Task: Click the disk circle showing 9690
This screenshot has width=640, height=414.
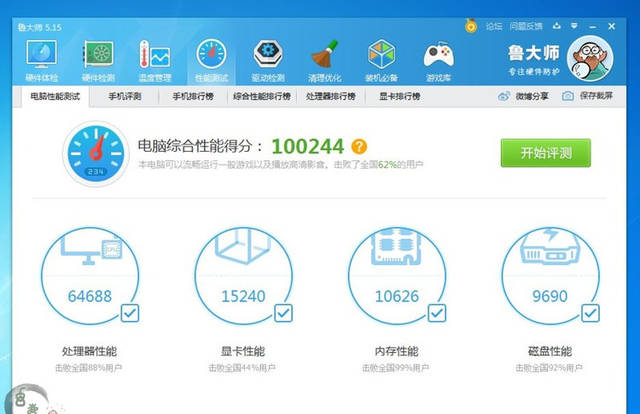Action: 550,276
